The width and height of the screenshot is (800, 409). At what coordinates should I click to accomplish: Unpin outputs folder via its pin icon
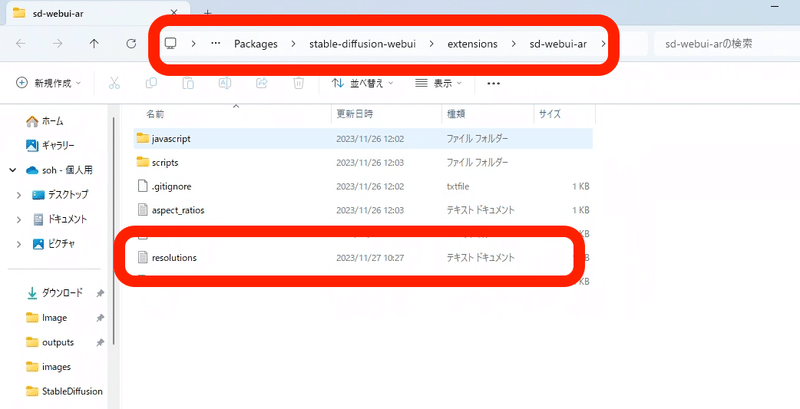click(x=100, y=342)
